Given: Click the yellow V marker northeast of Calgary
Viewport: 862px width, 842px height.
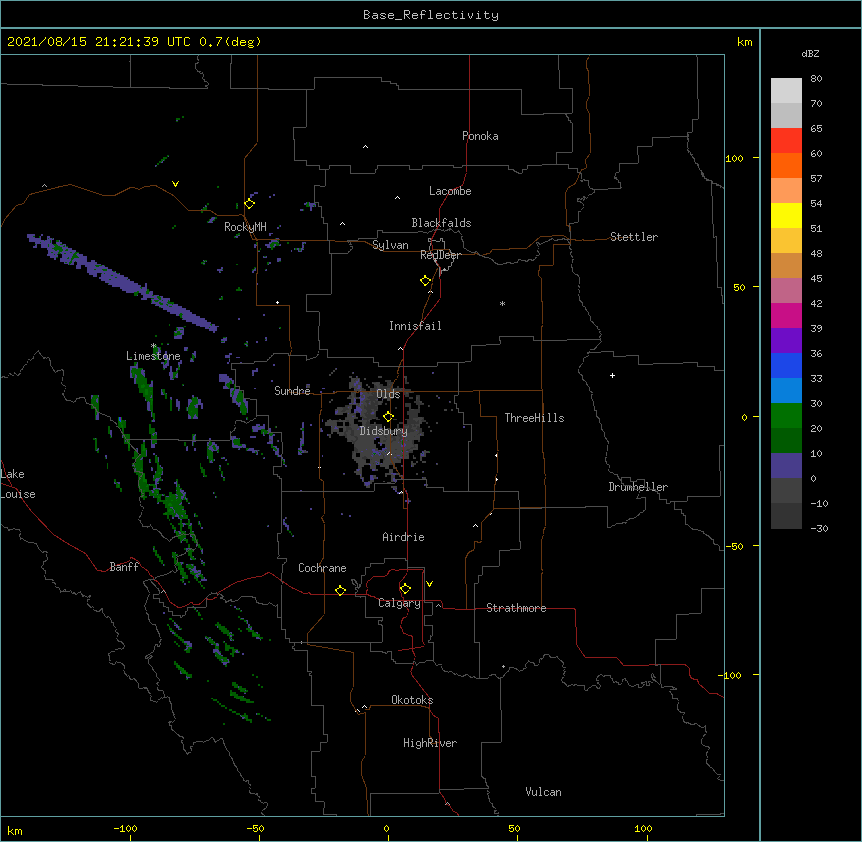Looking at the screenshot, I should point(429,584).
